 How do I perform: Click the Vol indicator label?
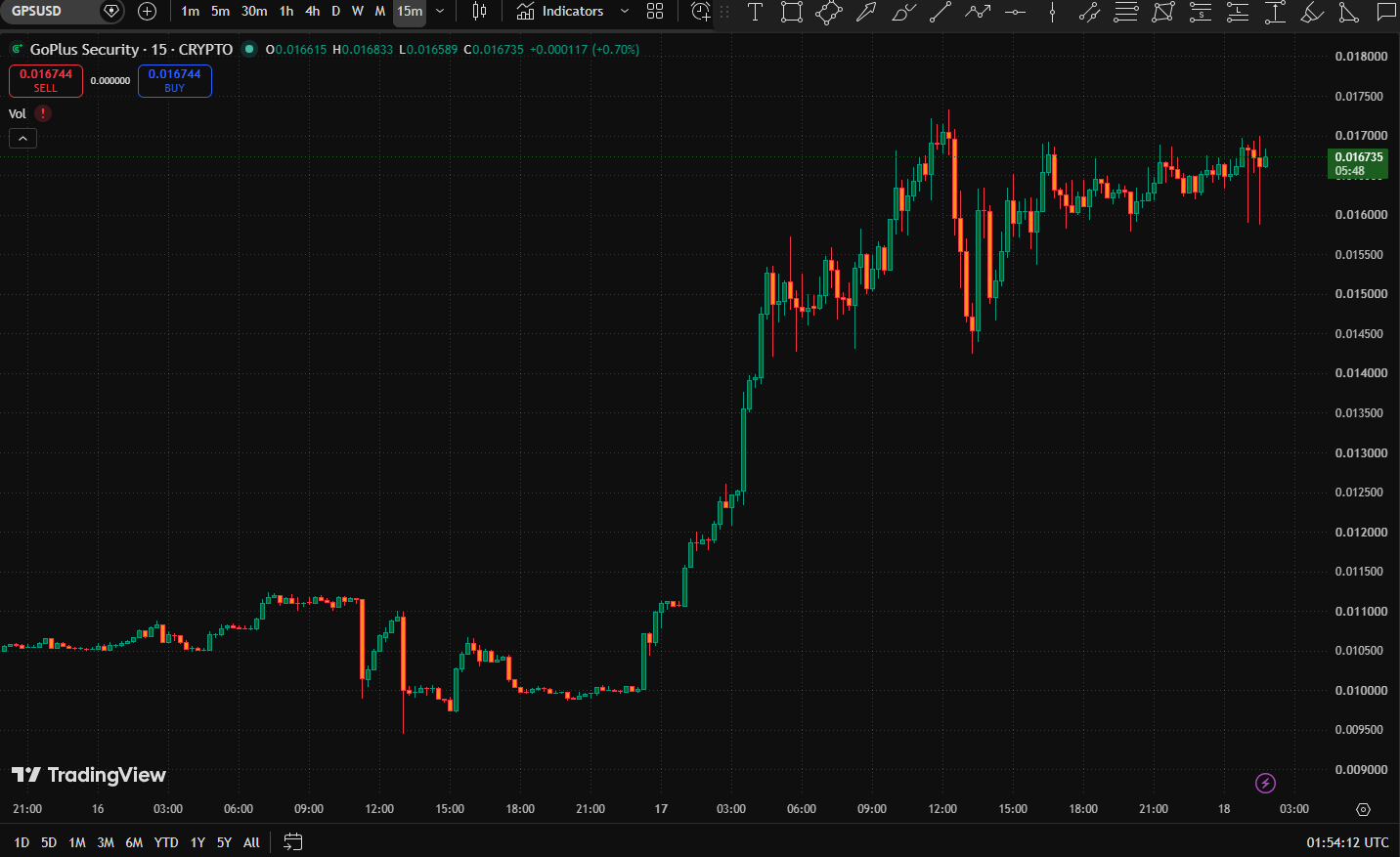point(18,114)
